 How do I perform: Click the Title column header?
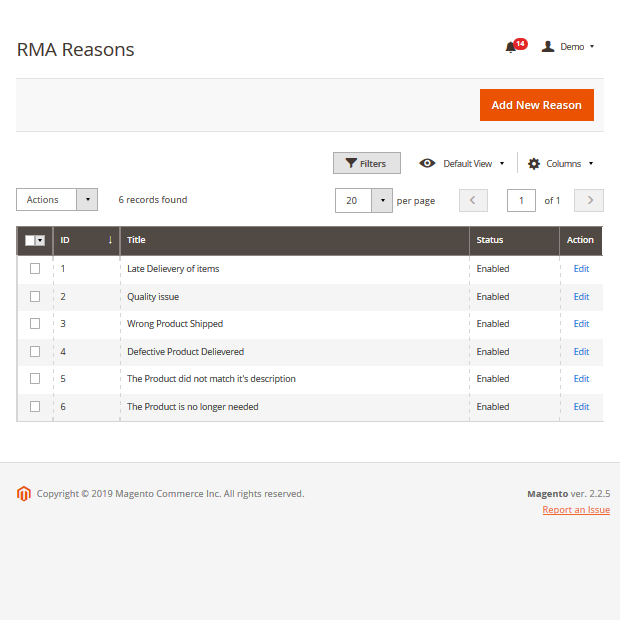click(x=136, y=240)
